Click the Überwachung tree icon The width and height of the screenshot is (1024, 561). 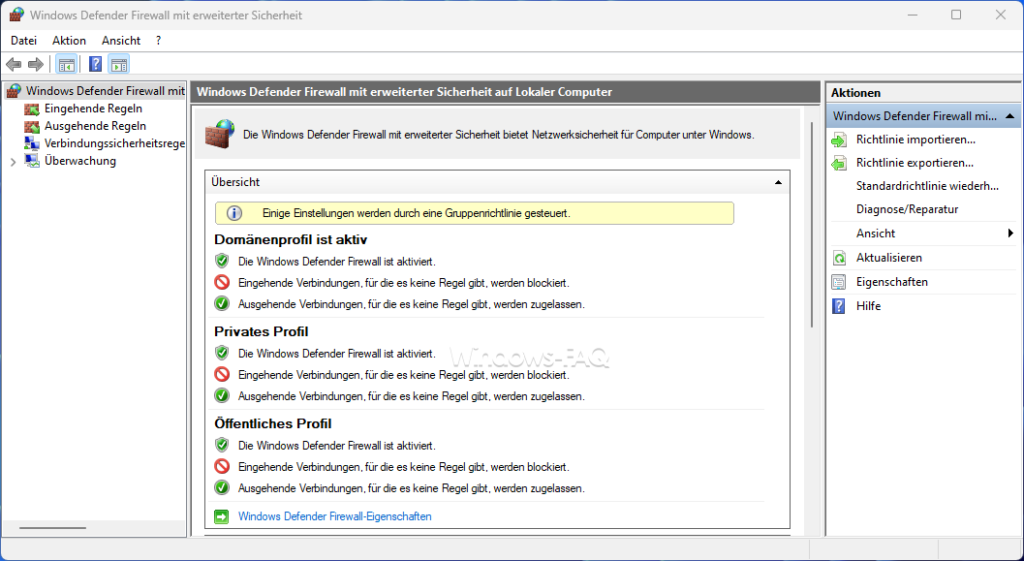coord(32,161)
